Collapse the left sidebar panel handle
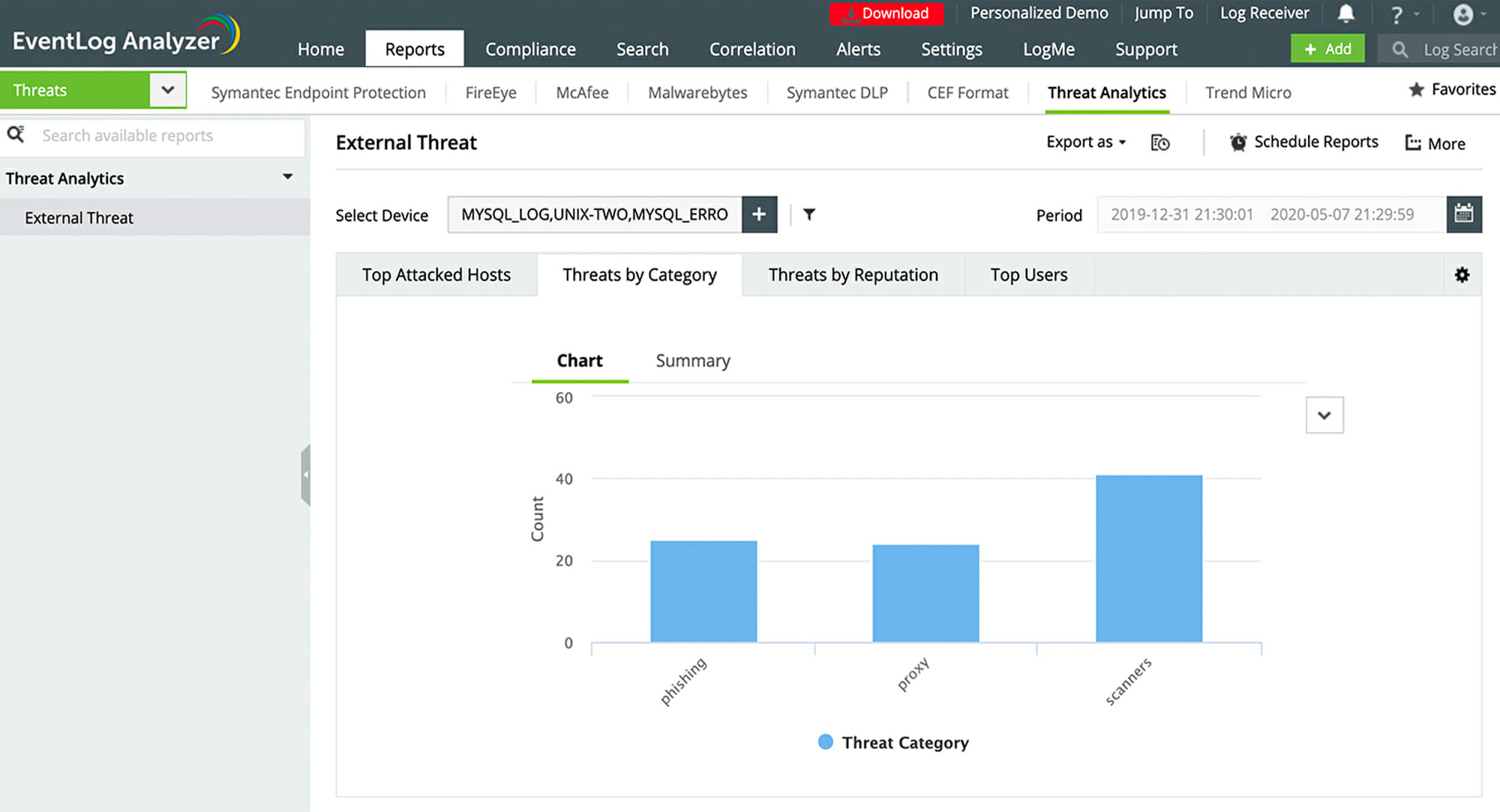This screenshot has width=1500, height=812. (305, 475)
